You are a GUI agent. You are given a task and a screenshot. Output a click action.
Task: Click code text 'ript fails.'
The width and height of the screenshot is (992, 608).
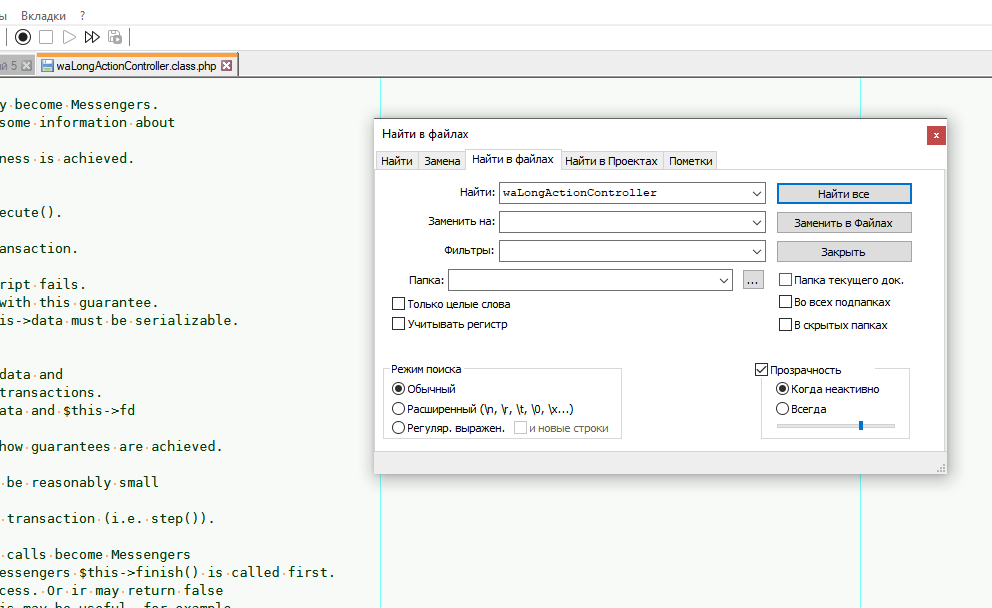(43, 285)
